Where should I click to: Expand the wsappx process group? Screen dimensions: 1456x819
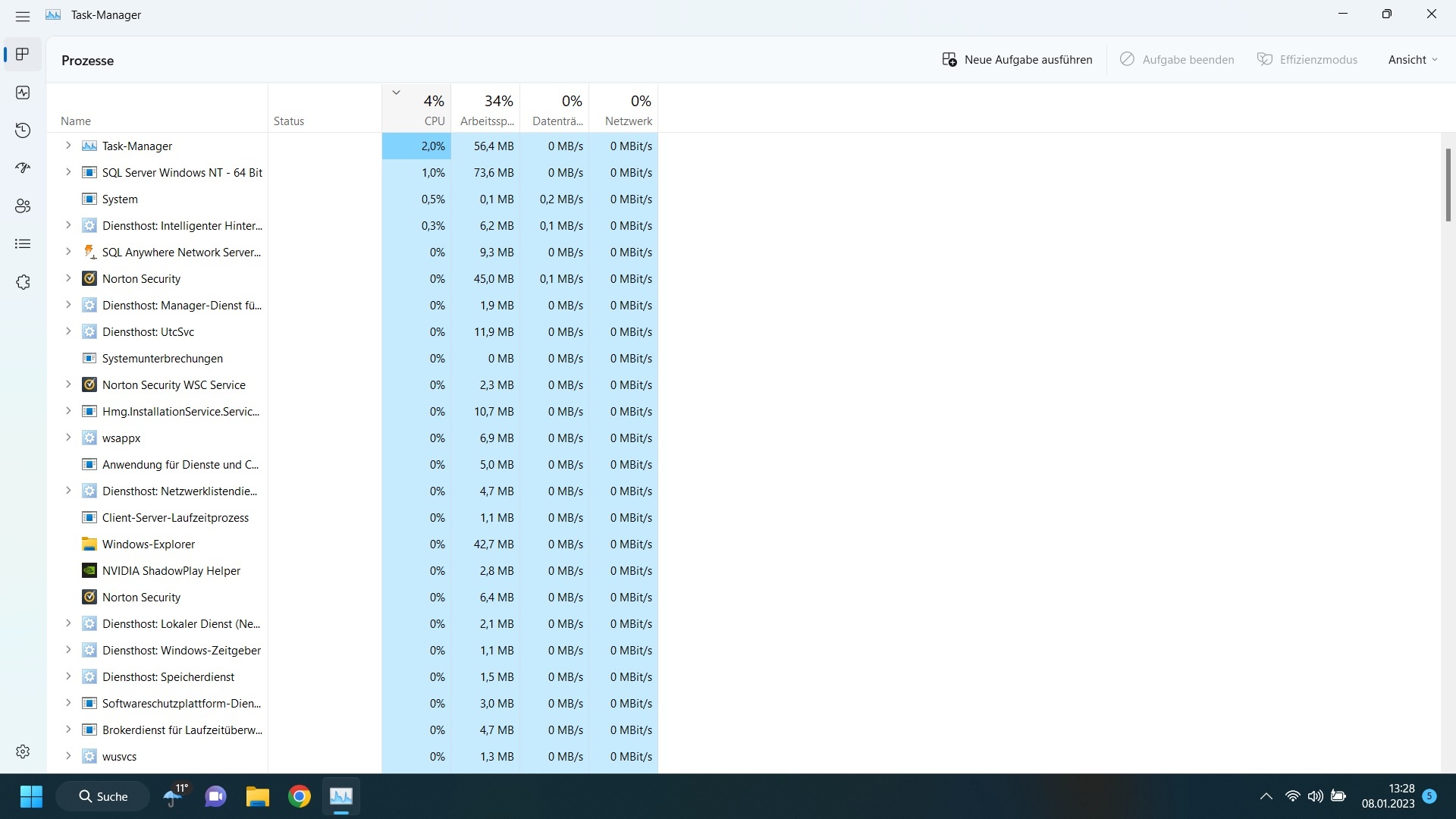(68, 438)
